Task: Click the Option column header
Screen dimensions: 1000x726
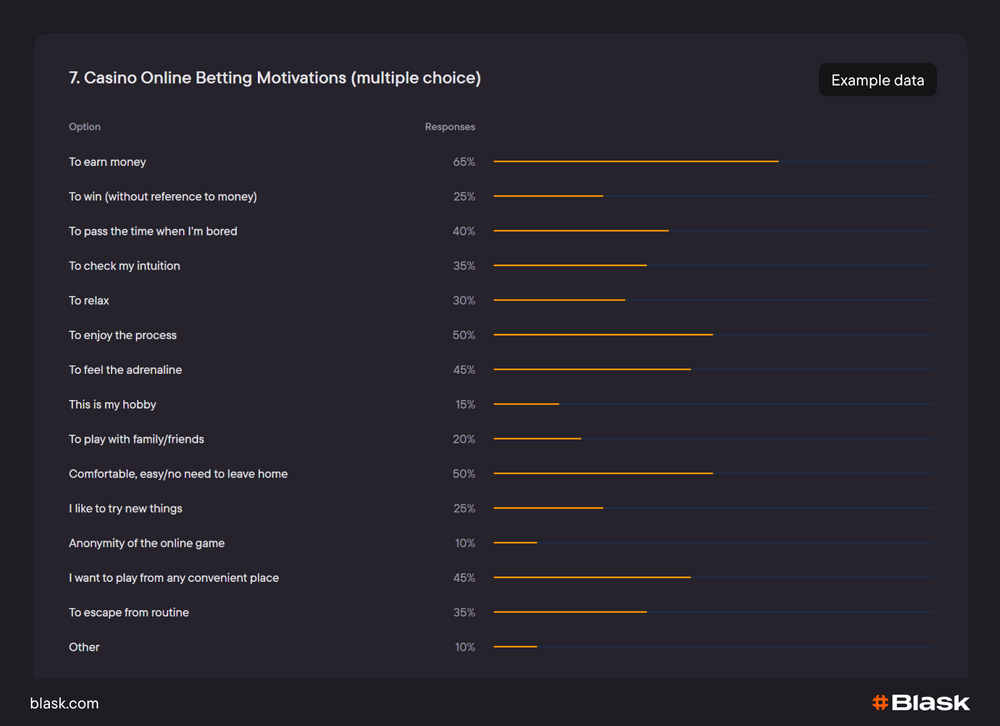Action: (x=85, y=127)
